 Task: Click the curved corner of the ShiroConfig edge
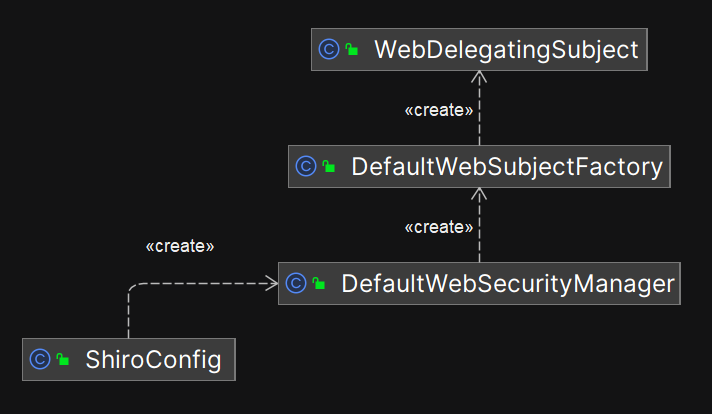[x=133, y=288]
